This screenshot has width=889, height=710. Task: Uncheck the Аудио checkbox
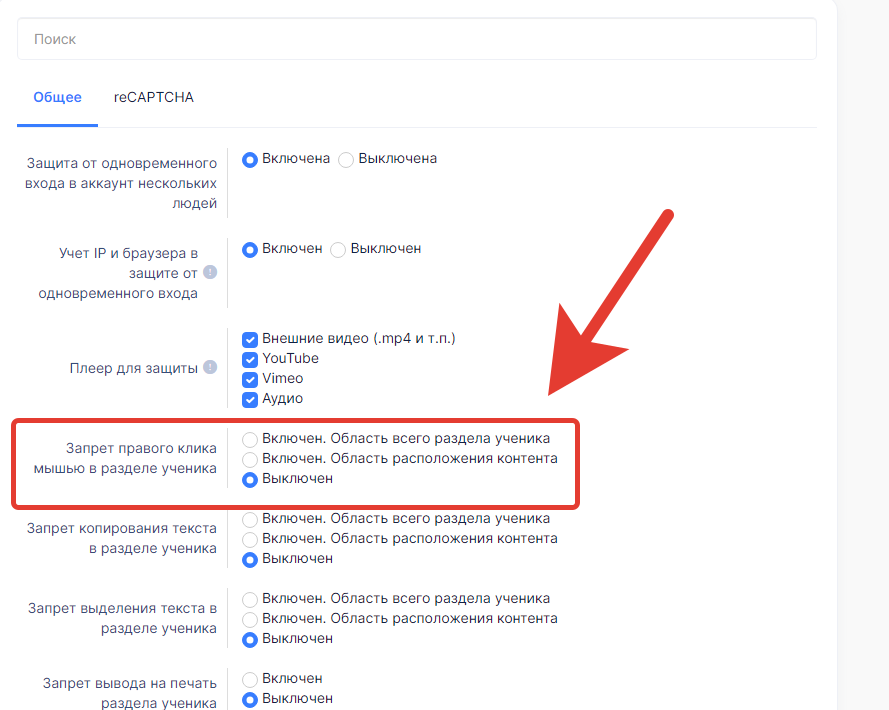(250, 399)
